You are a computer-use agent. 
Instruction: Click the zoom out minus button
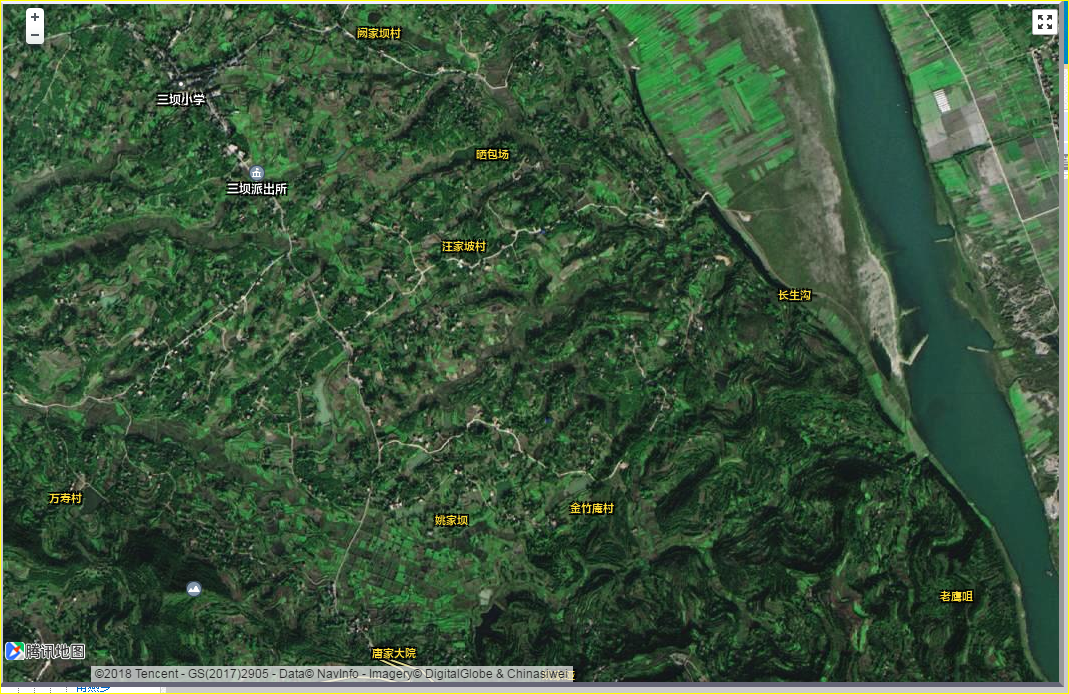pyautogui.click(x=35, y=35)
